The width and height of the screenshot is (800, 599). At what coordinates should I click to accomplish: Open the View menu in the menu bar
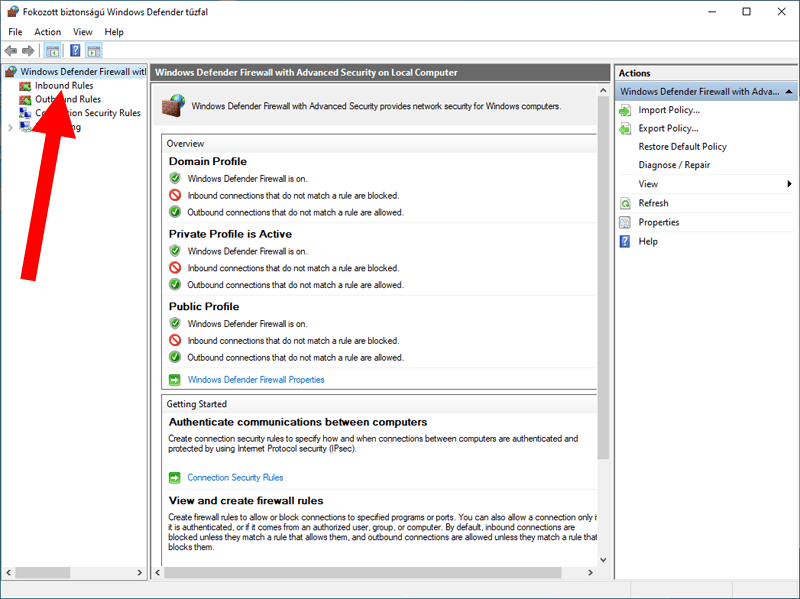(x=83, y=32)
